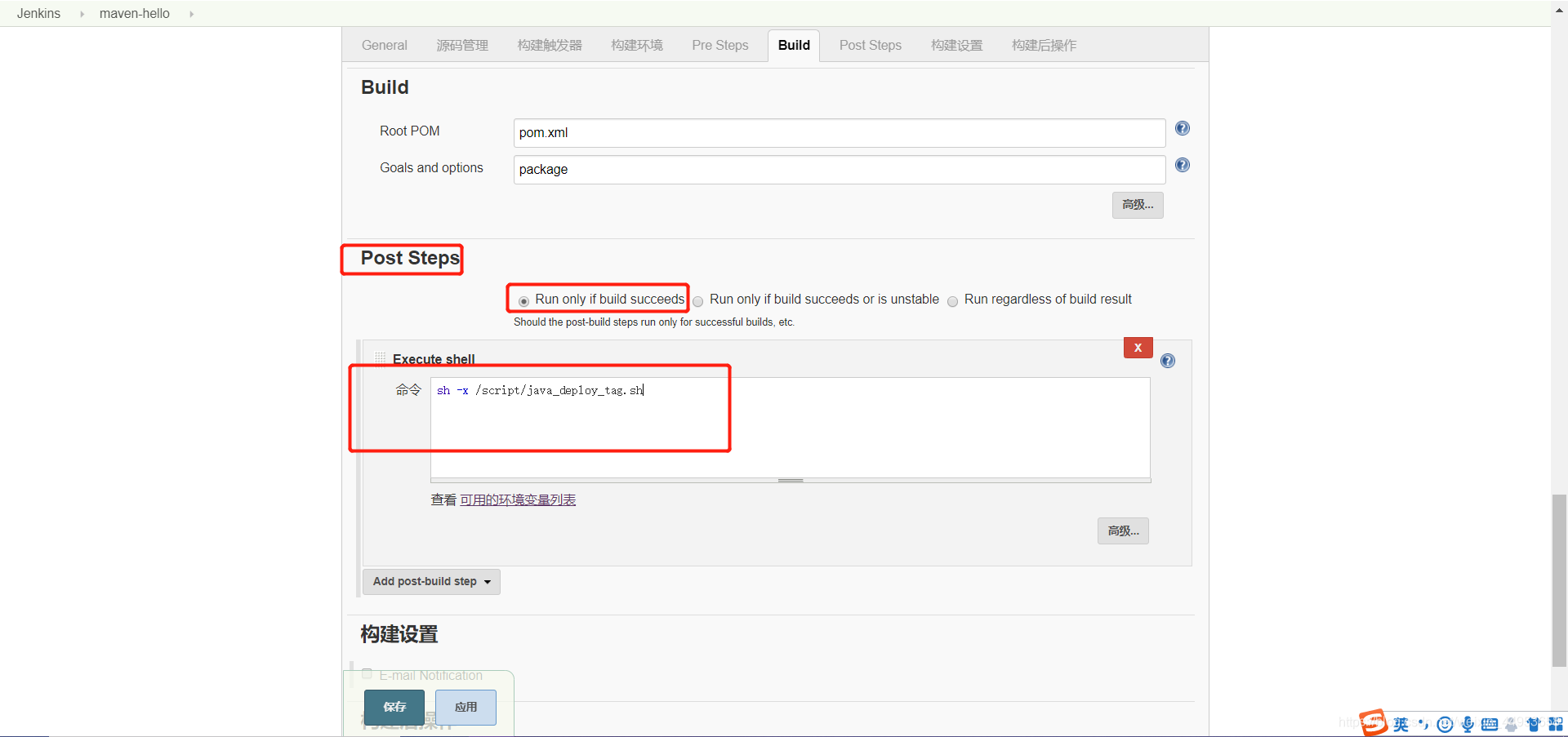Switch Sogou input language via 英 icon
The image size is (1568, 737).
click(x=1401, y=724)
